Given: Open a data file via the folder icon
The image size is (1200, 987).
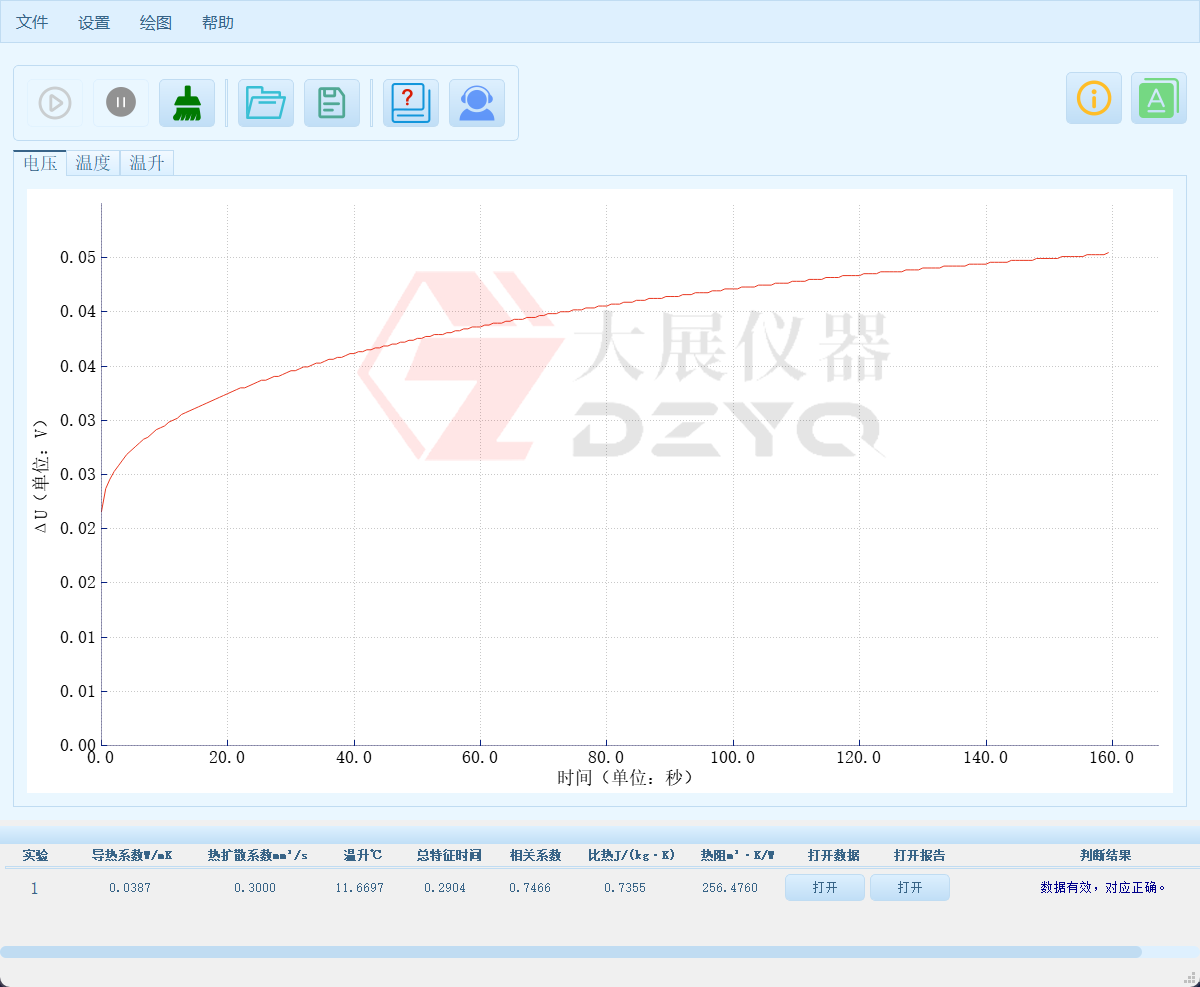Looking at the screenshot, I should click(x=265, y=102).
